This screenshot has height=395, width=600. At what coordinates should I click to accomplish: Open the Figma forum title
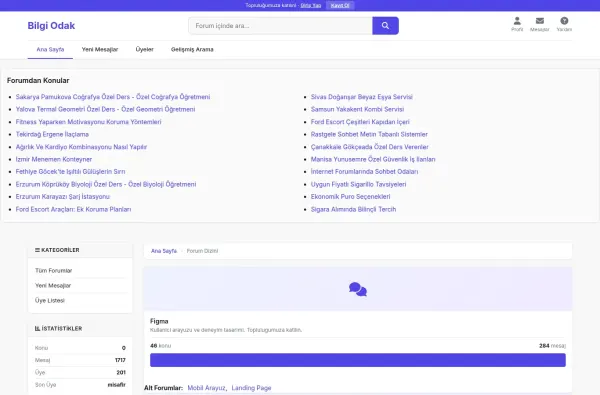coord(159,321)
